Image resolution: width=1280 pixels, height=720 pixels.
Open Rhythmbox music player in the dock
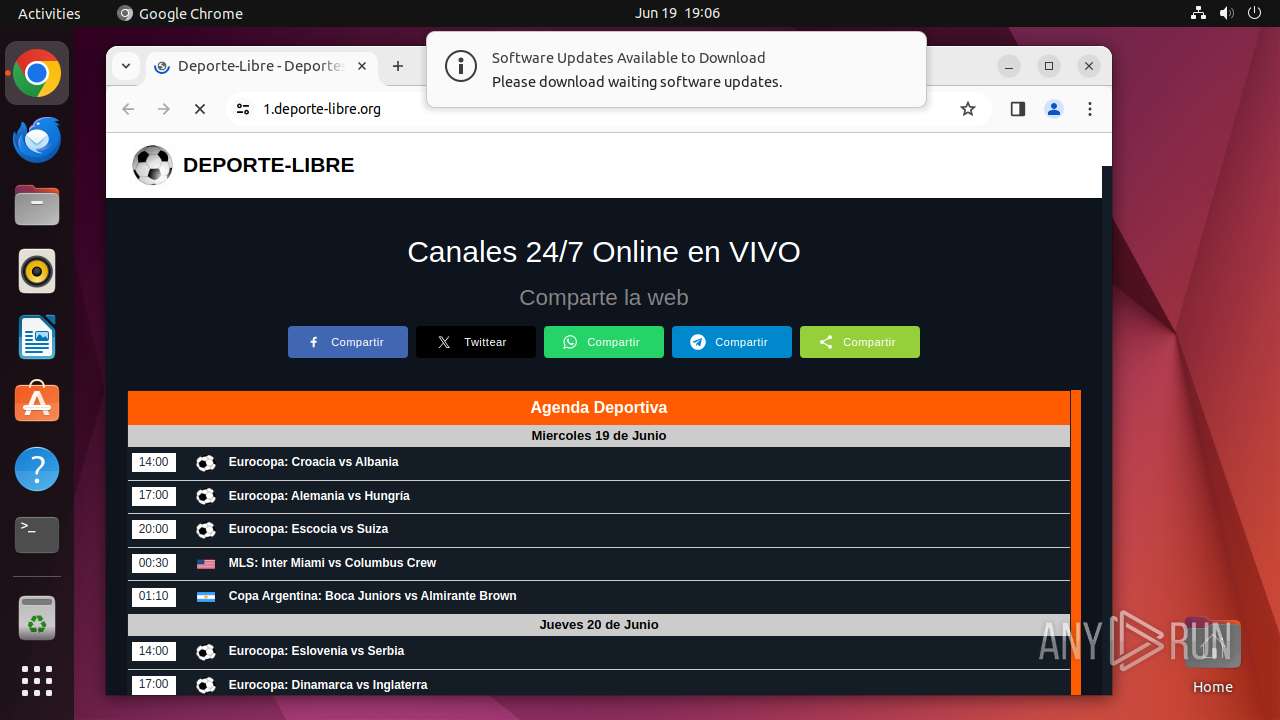37,271
